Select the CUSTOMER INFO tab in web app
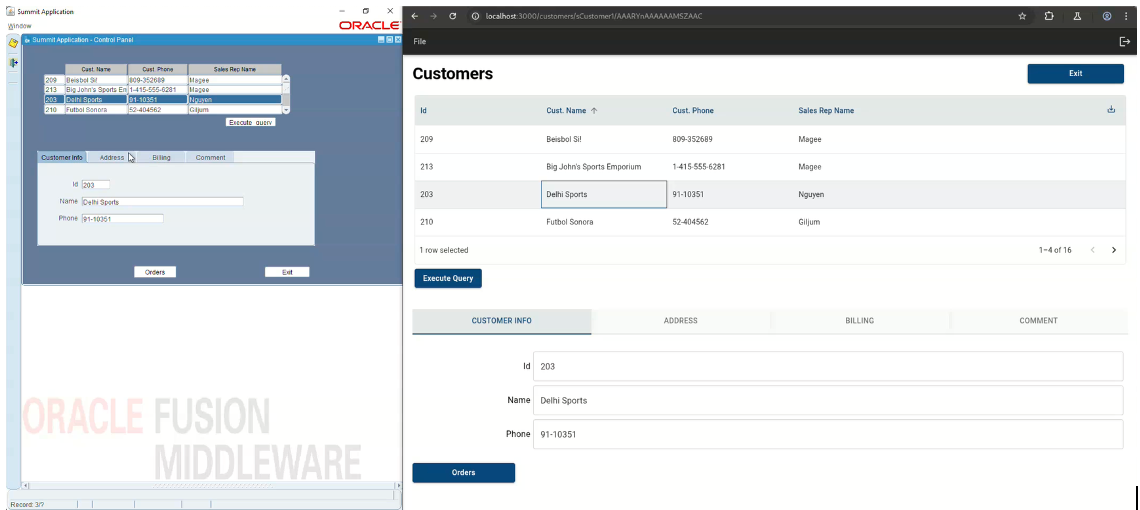 tap(502, 321)
